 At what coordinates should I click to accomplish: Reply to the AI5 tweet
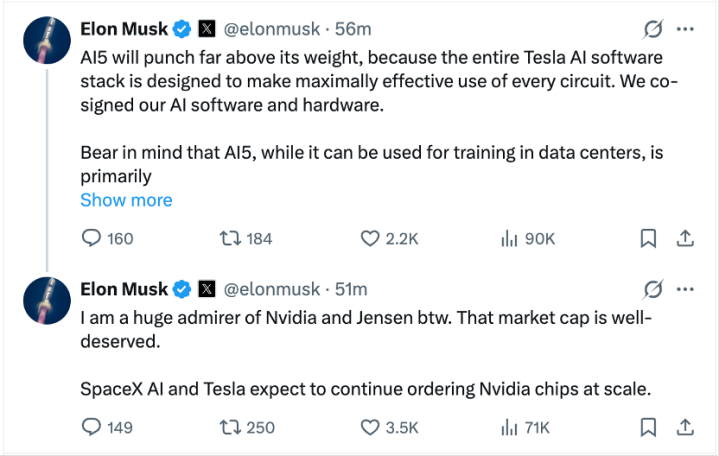[x=92, y=238]
